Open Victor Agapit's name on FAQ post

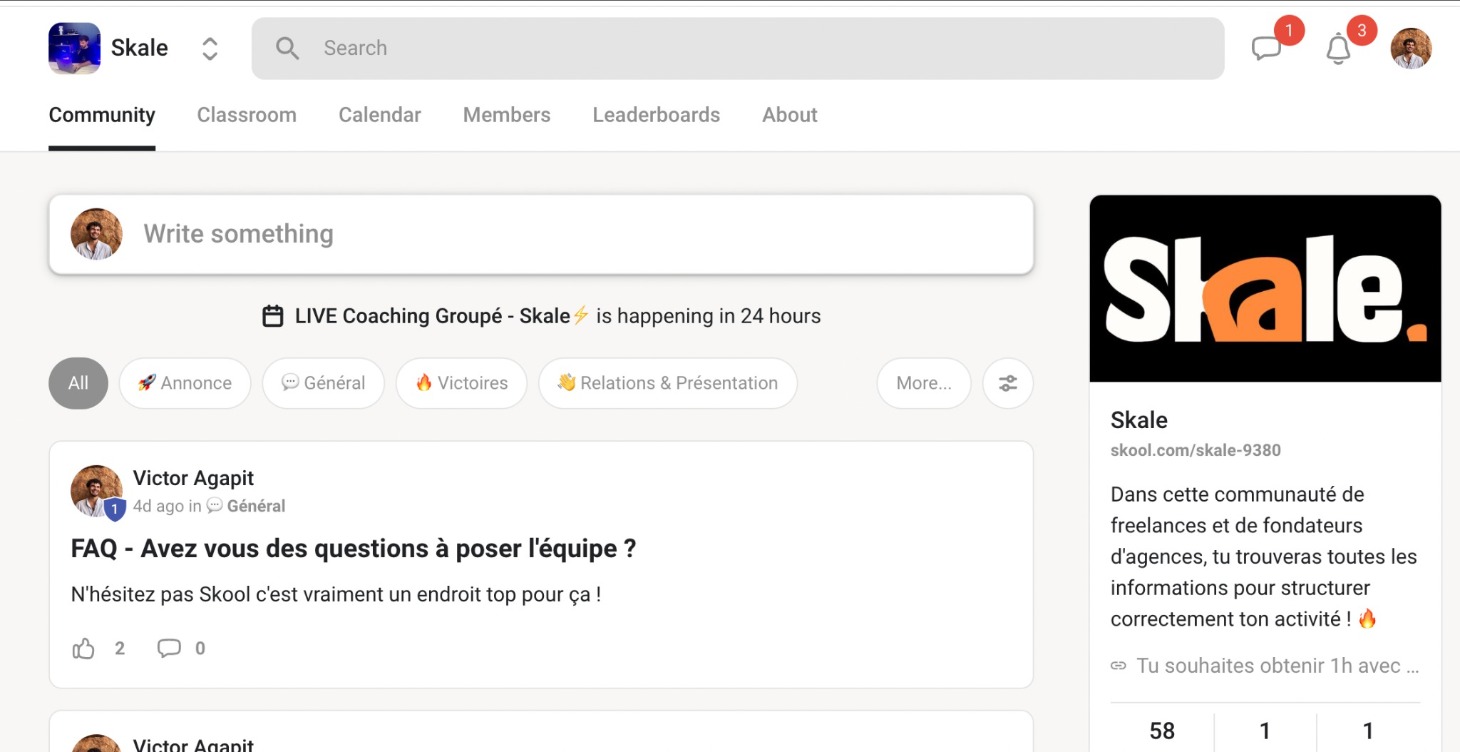tap(194, 478)
